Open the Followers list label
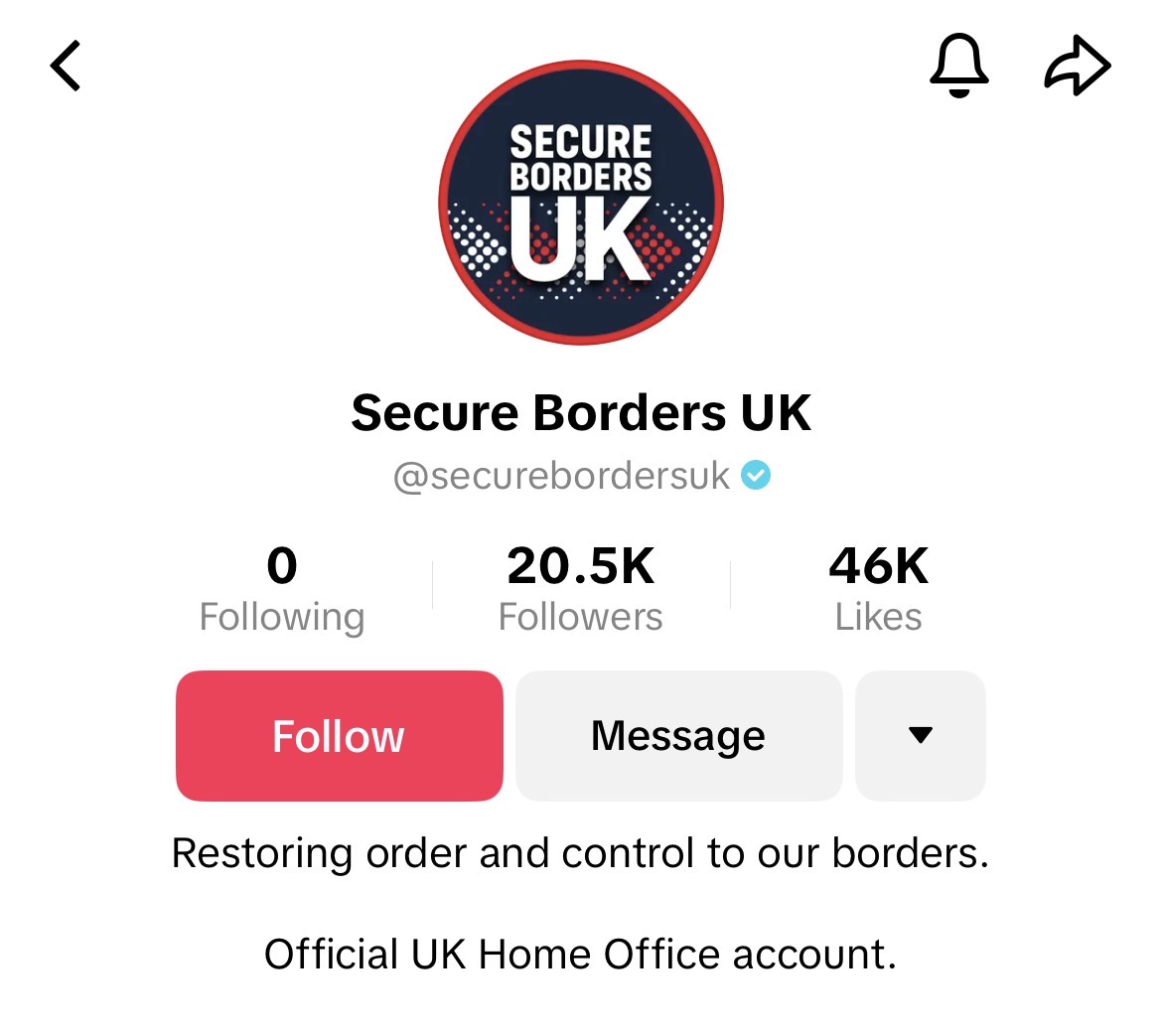 click(581, 617)
